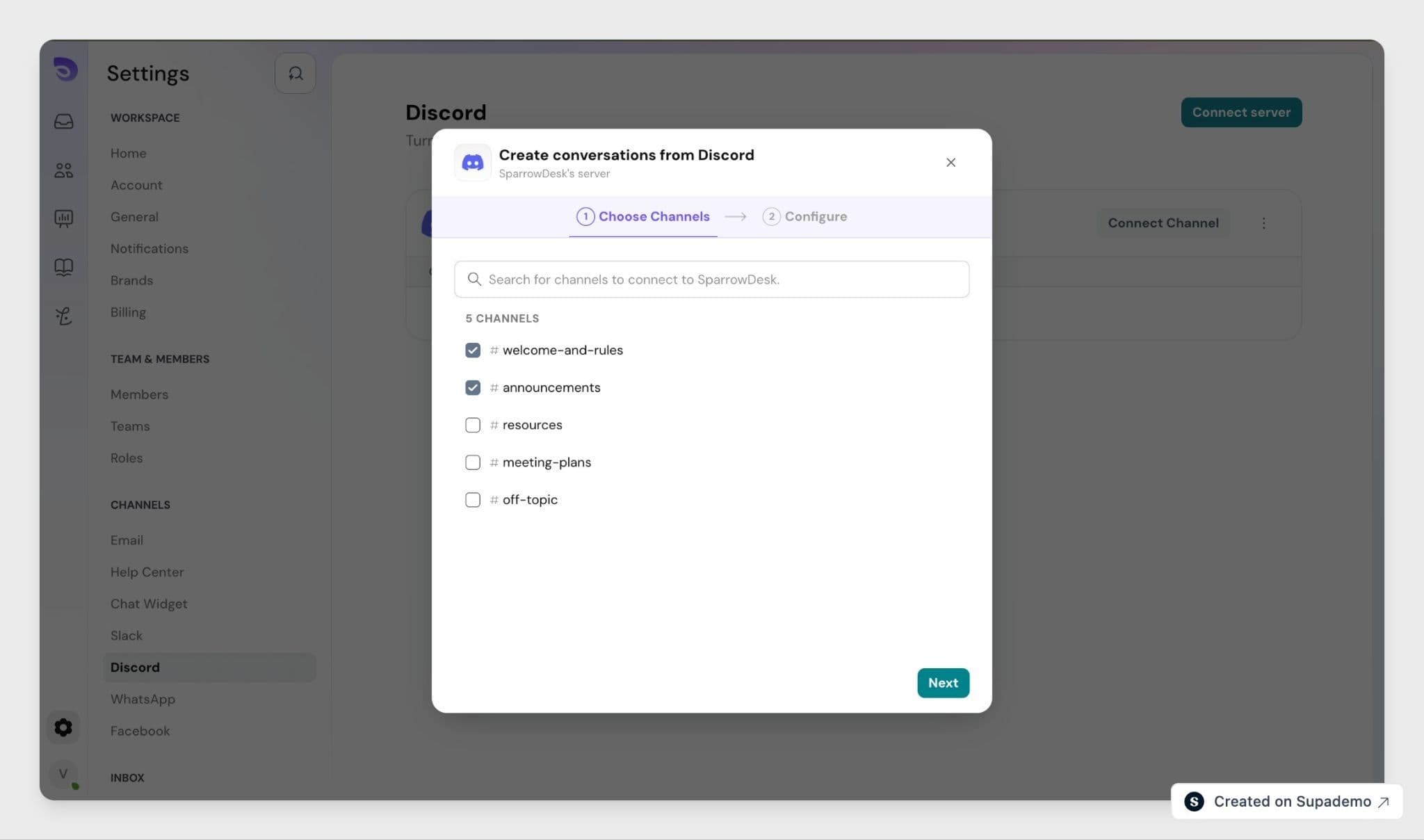The height and width of the screenshot is (840, 1424).
Task: Switch to the Choose Channels step
Action: (x=643, y=216)
